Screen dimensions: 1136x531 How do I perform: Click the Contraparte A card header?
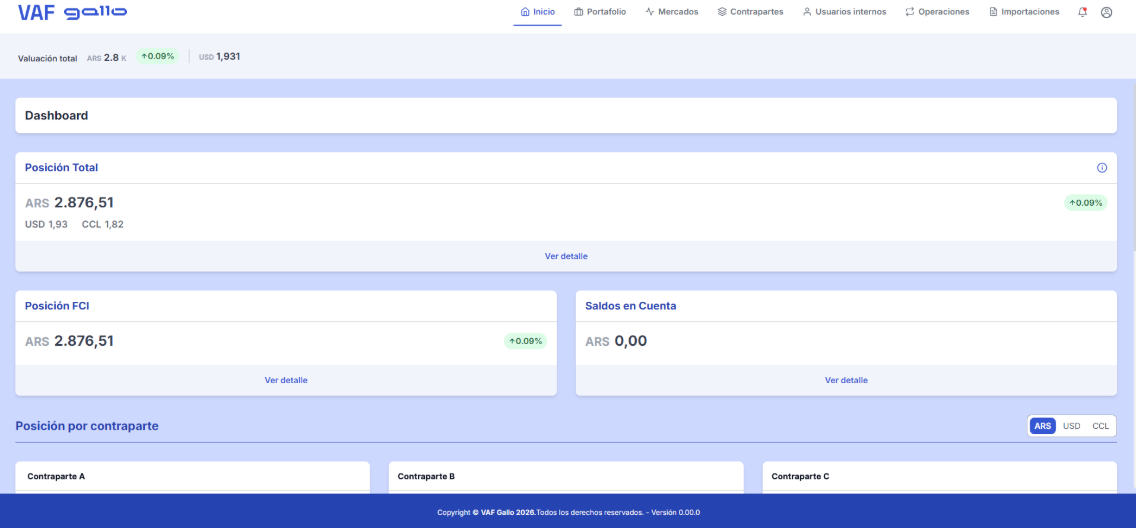[193, 477]
